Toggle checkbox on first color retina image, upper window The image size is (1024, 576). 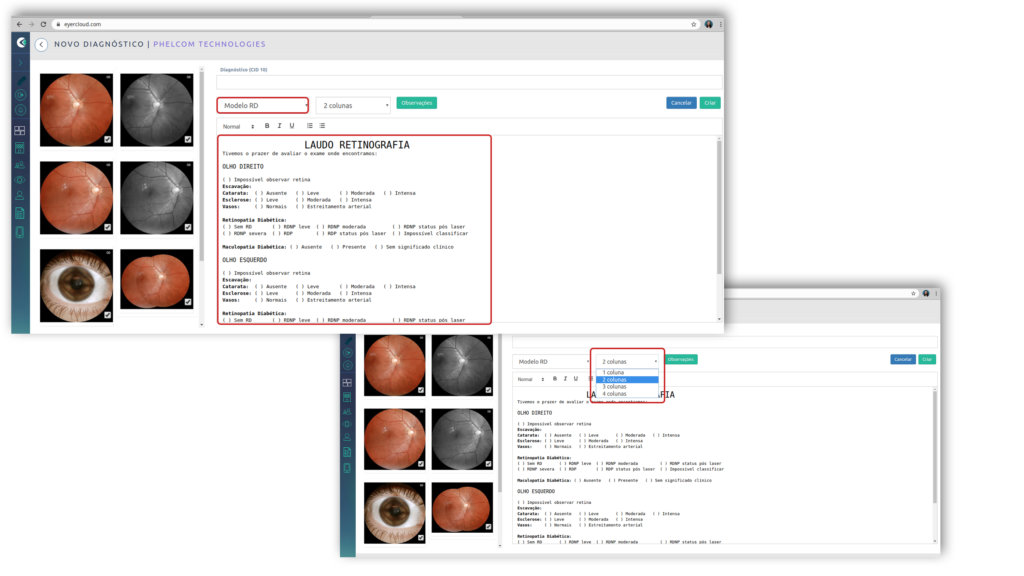(x=108, y=139)
